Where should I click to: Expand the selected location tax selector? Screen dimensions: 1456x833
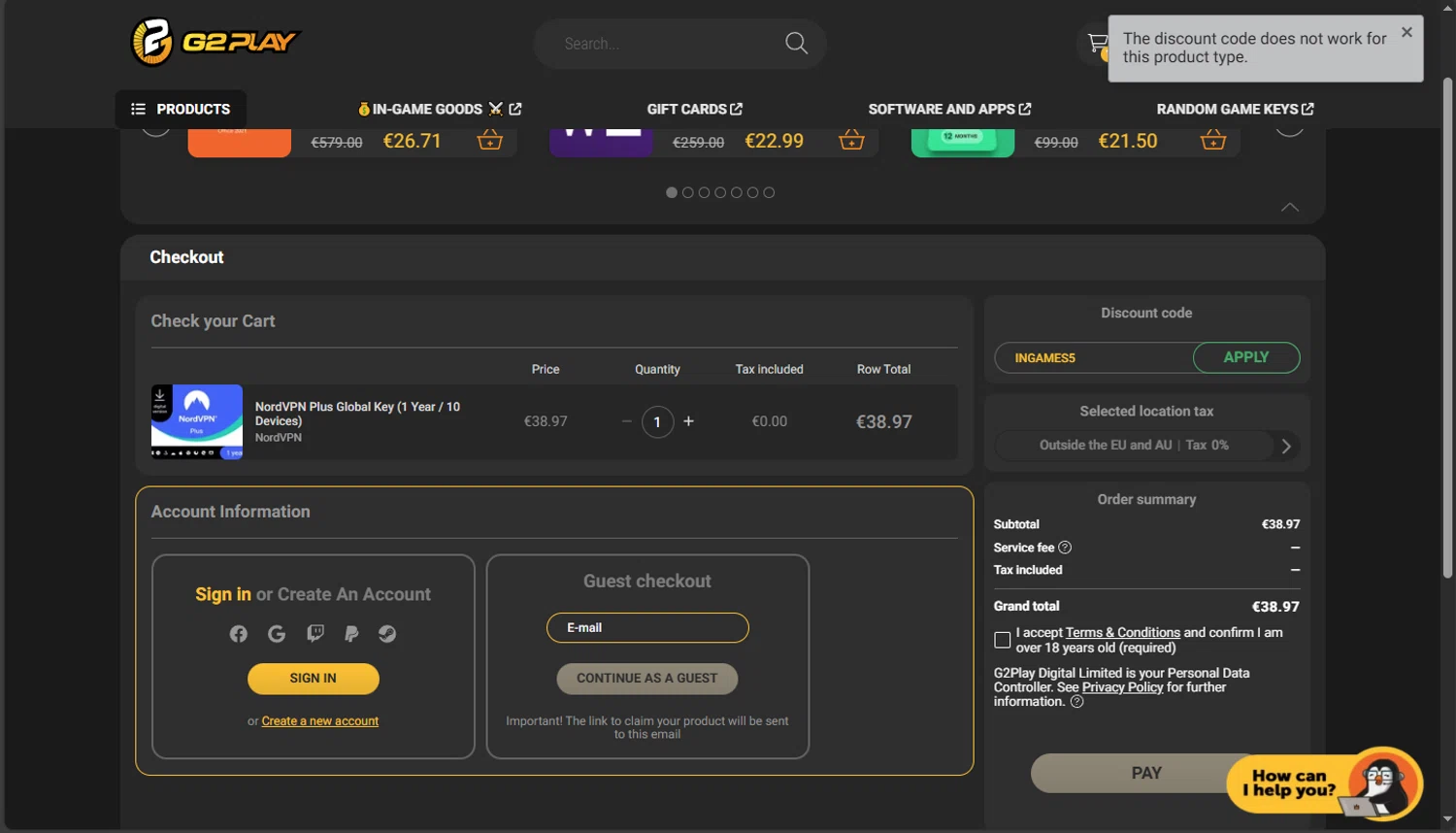click(x=1146, y=446)
